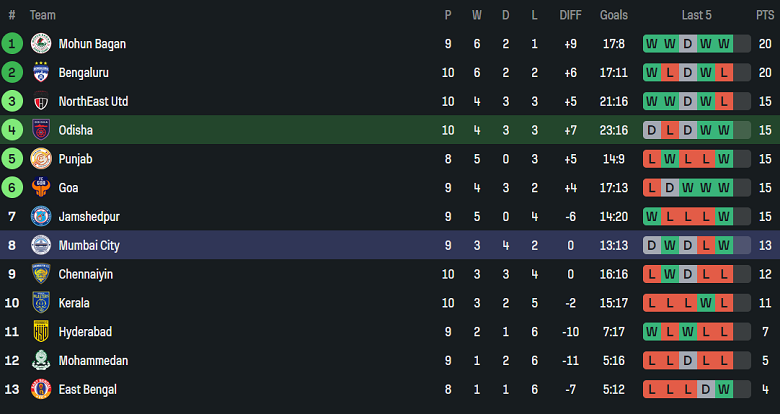Click the Mohun Bagan team crest
The image size is (780, 414).
pyautogui.click(x=41, y=43)
